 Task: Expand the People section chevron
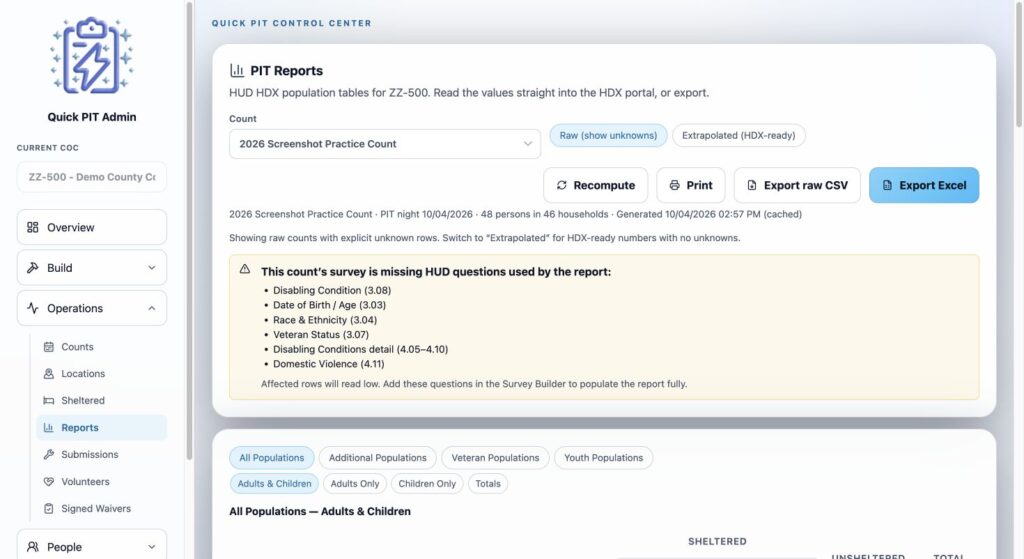[152, 547]
